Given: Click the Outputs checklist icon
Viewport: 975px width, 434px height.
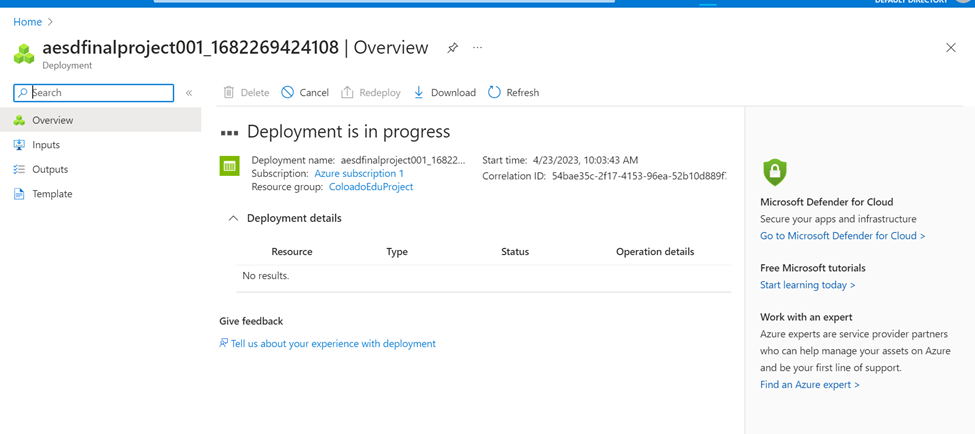Looking at the screenshot, I should [19, 169].
